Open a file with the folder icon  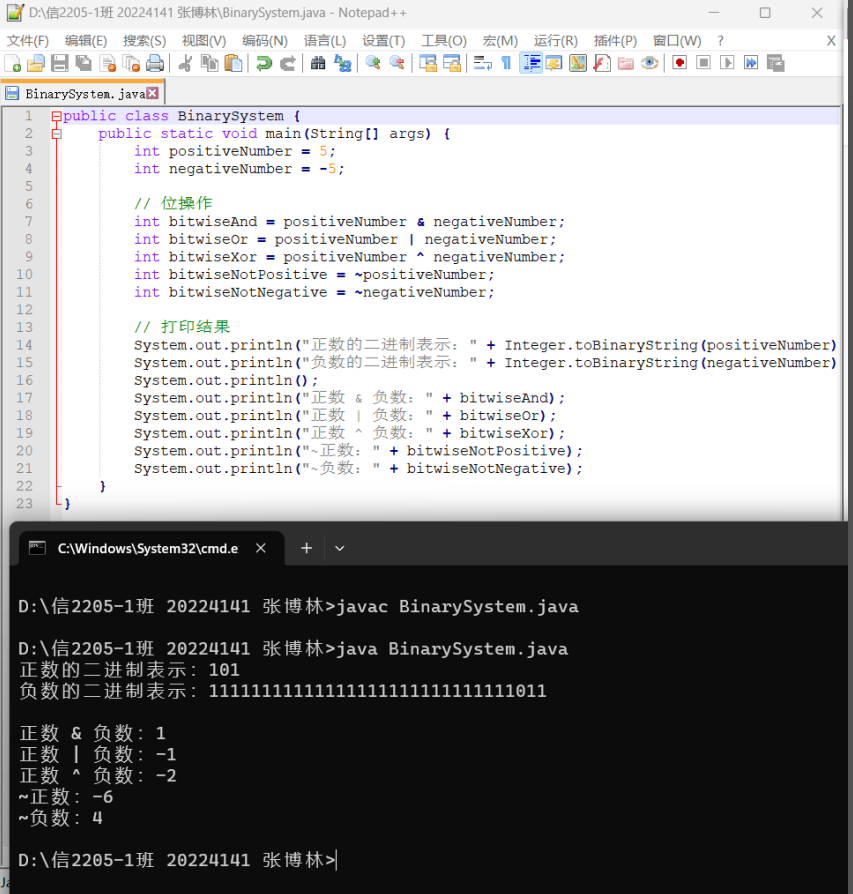point(35,63)
